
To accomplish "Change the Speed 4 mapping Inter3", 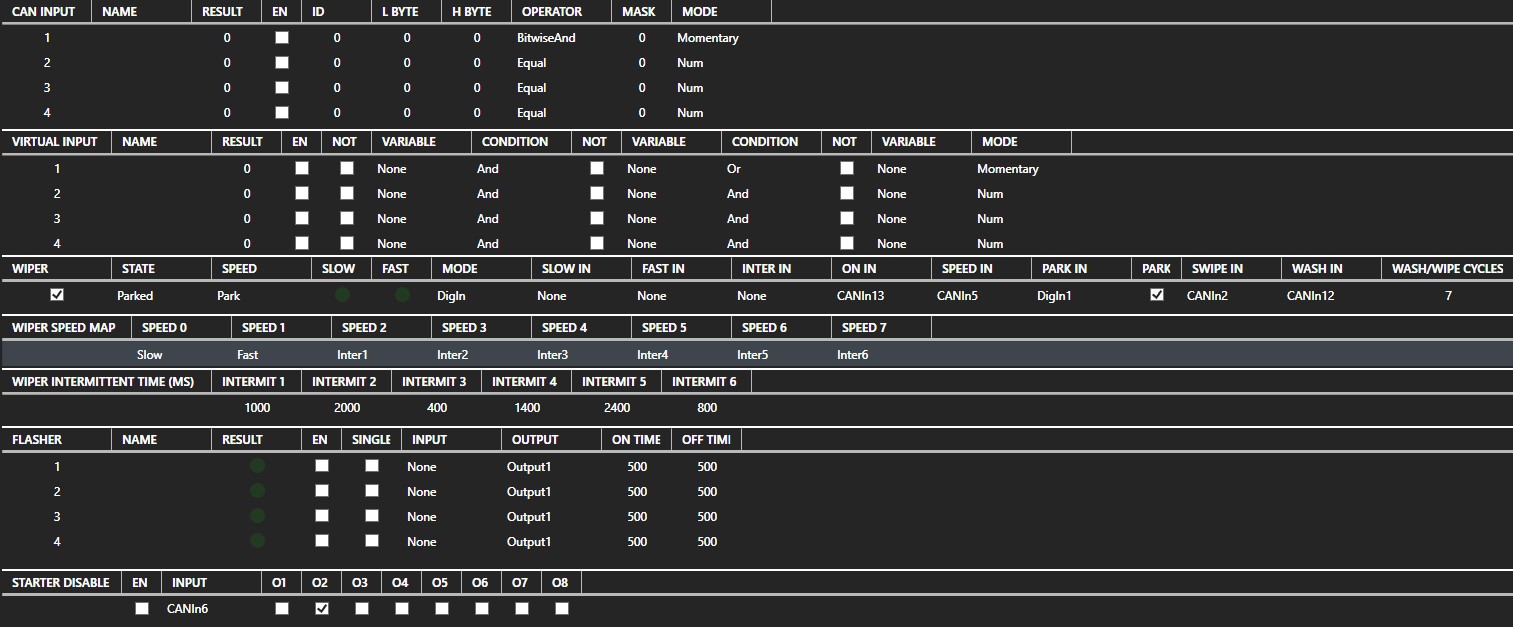I will pyautogui.click(x=552, y=355).
